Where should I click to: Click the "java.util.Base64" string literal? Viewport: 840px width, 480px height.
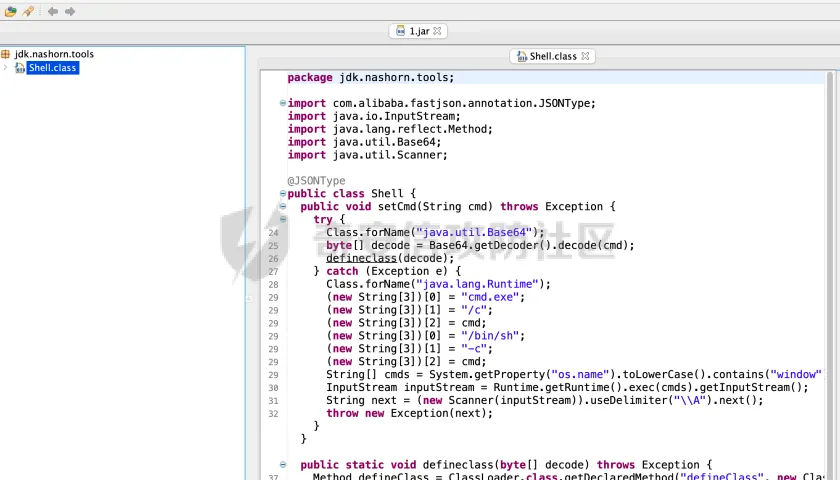474,232
